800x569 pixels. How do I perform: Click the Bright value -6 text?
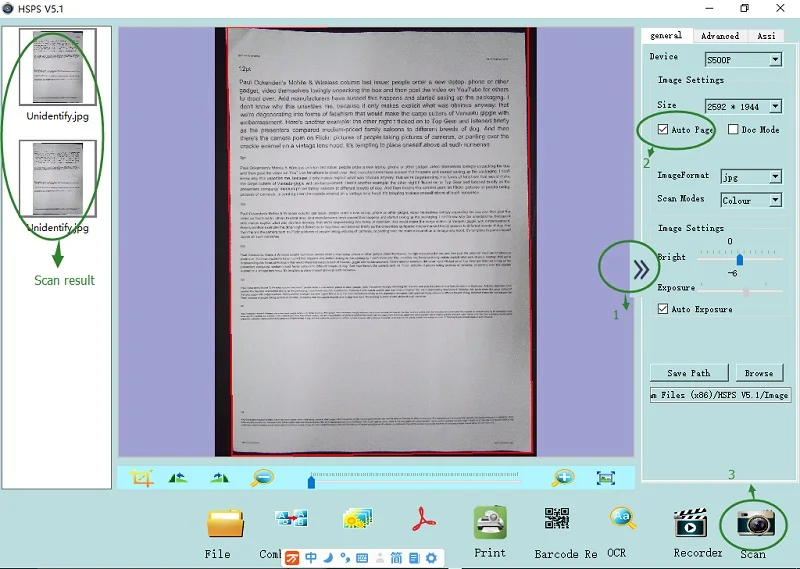click(733, 273)
